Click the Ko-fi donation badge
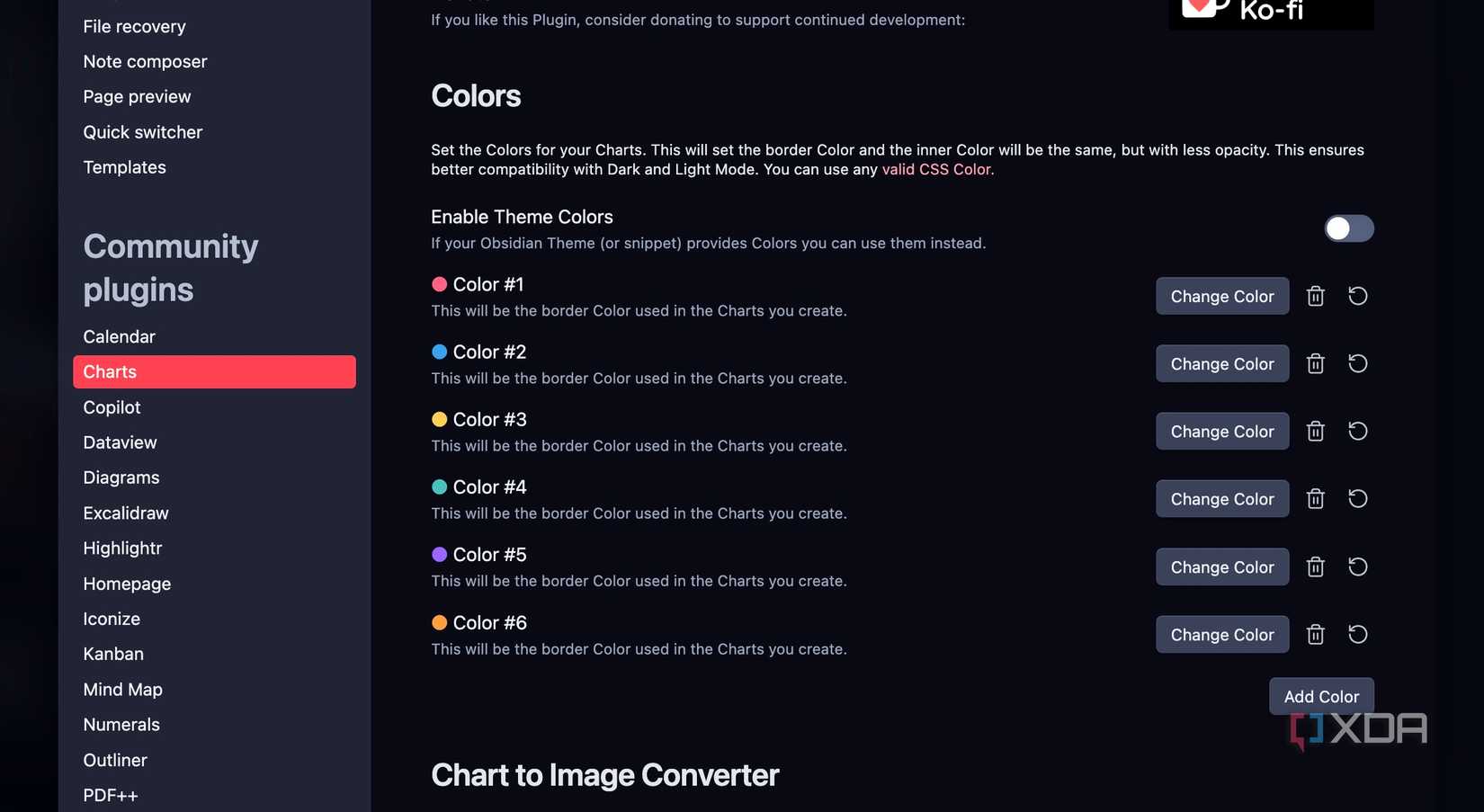 pos(1271,13)
